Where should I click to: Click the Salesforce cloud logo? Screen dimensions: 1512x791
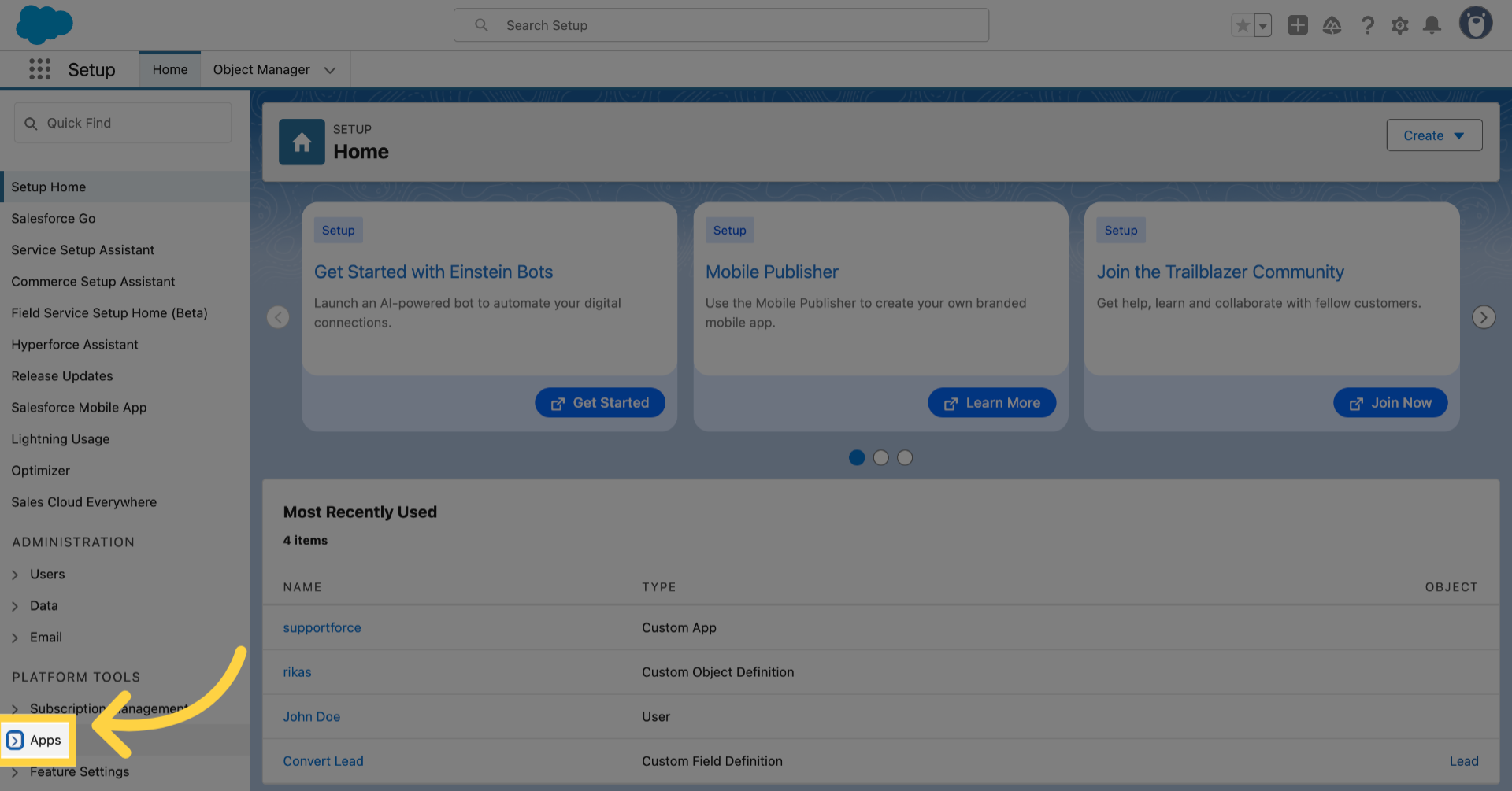(44, 24)
